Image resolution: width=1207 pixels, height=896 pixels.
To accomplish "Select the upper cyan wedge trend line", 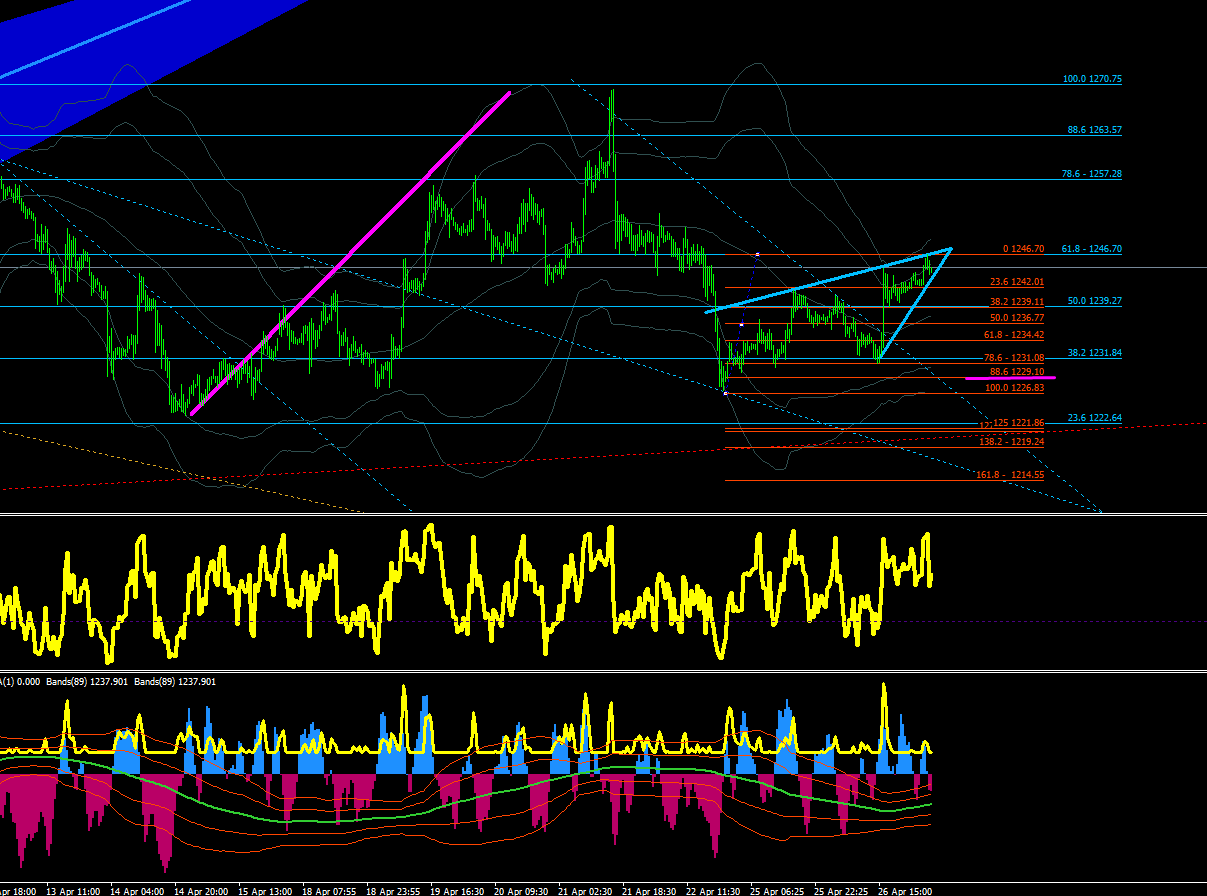I will [x=828, y=279].
